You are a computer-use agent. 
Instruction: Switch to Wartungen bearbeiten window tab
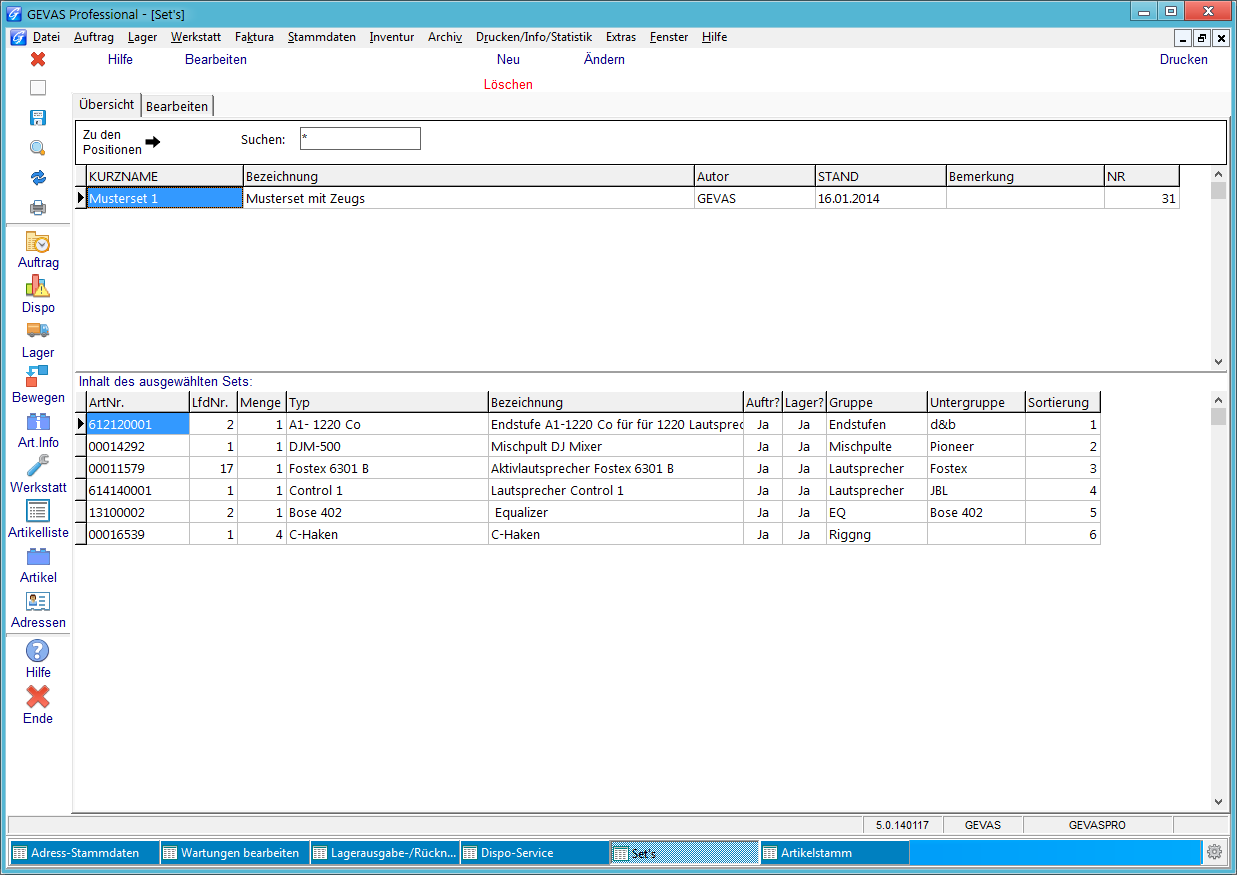pos(234,853)
